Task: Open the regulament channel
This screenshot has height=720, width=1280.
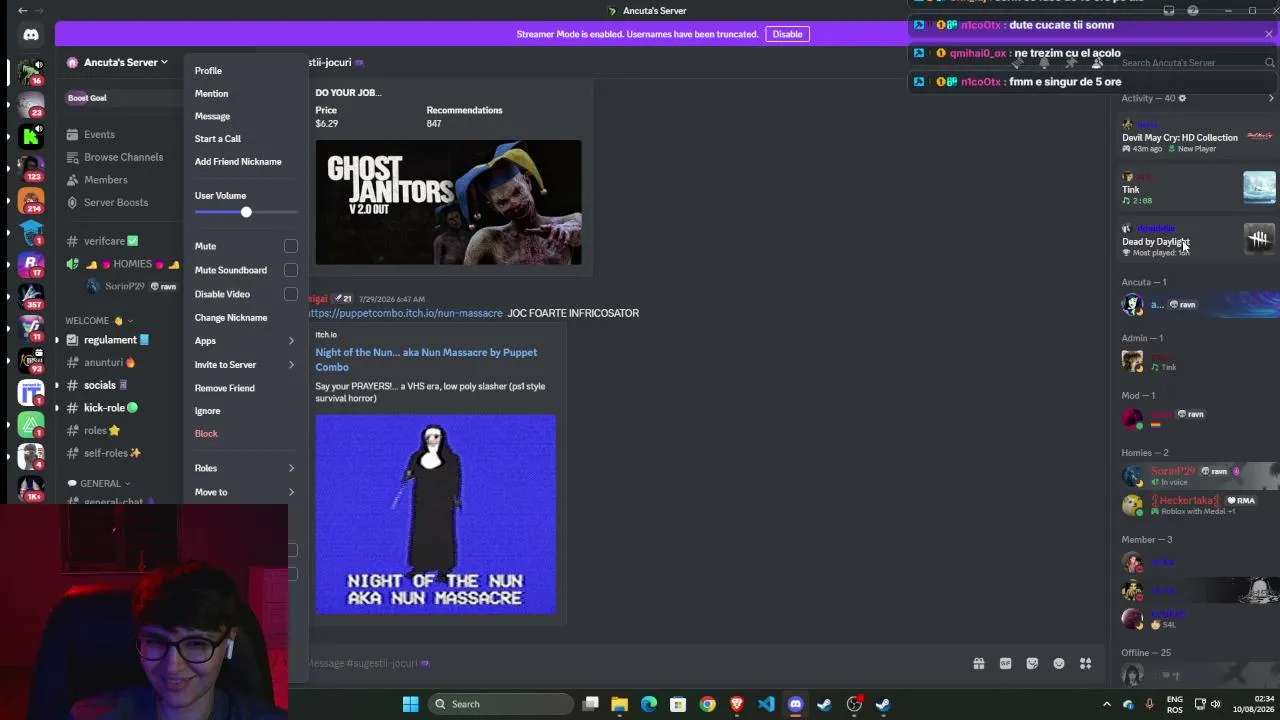Action: [x=116, y=340]
